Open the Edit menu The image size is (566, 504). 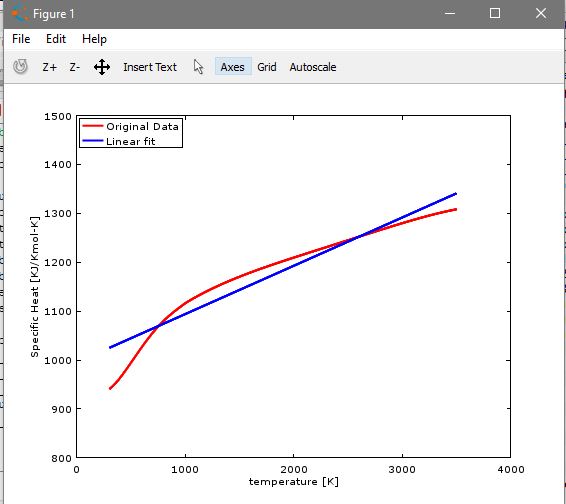coord(56,39)
